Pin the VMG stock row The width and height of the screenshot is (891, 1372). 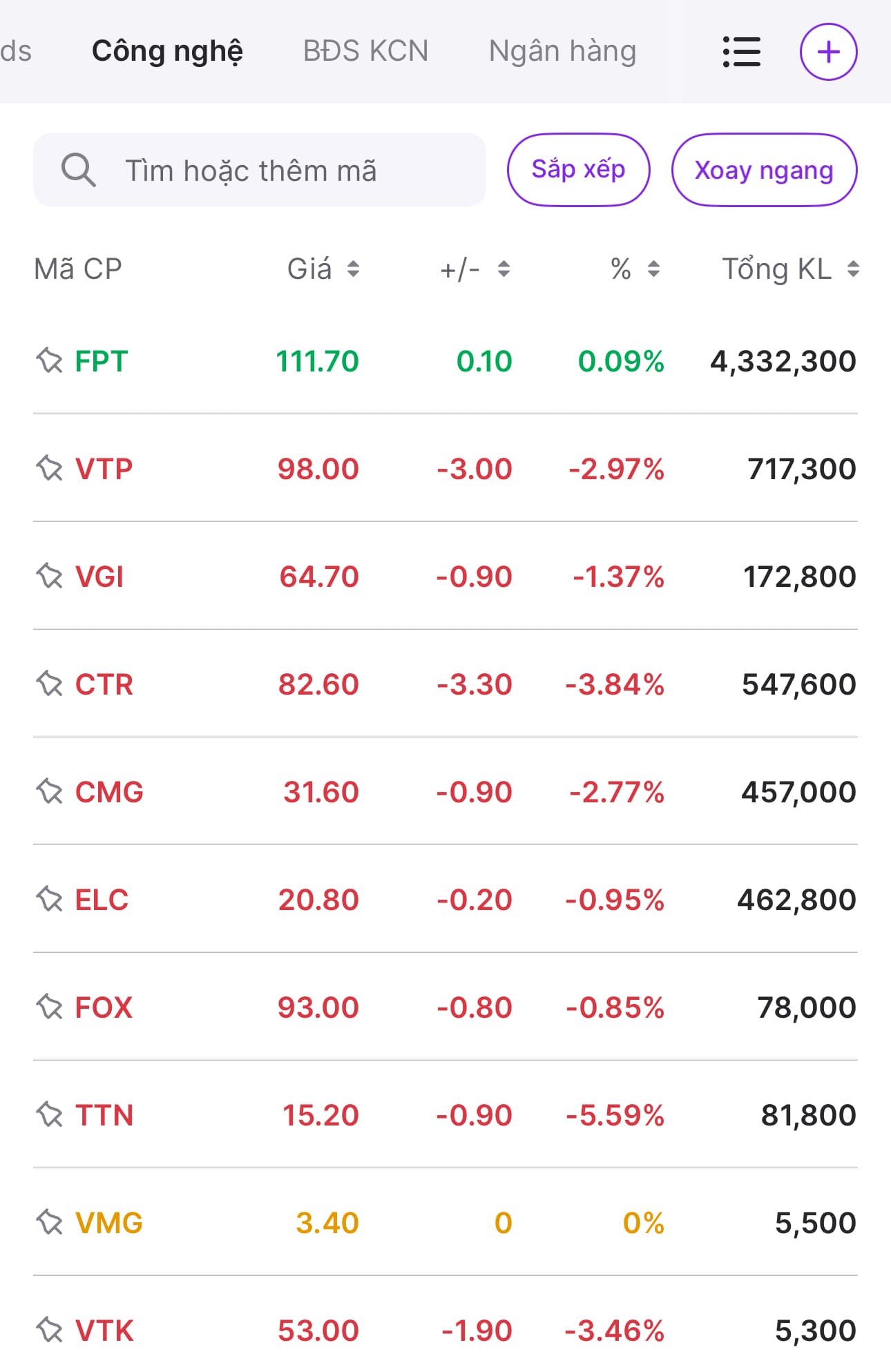click(50, 1222)
